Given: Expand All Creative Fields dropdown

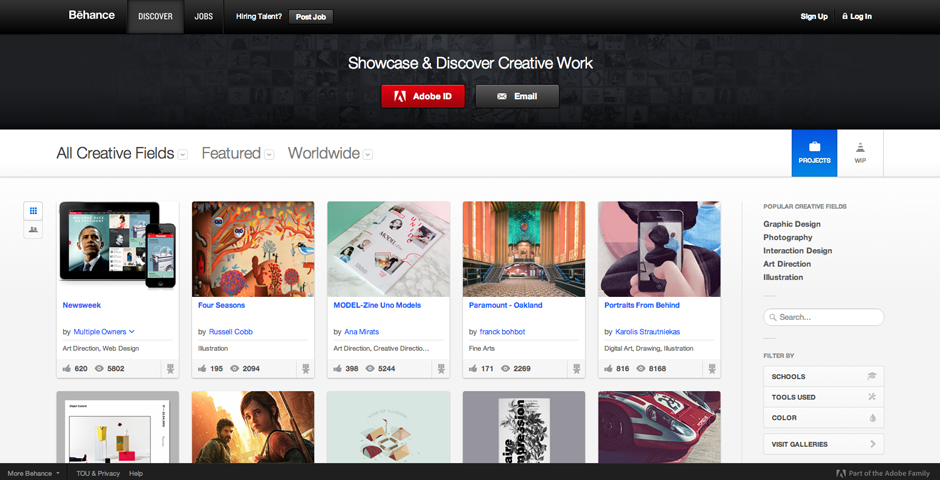Looking at the screenshot, I should pos(183,155).
